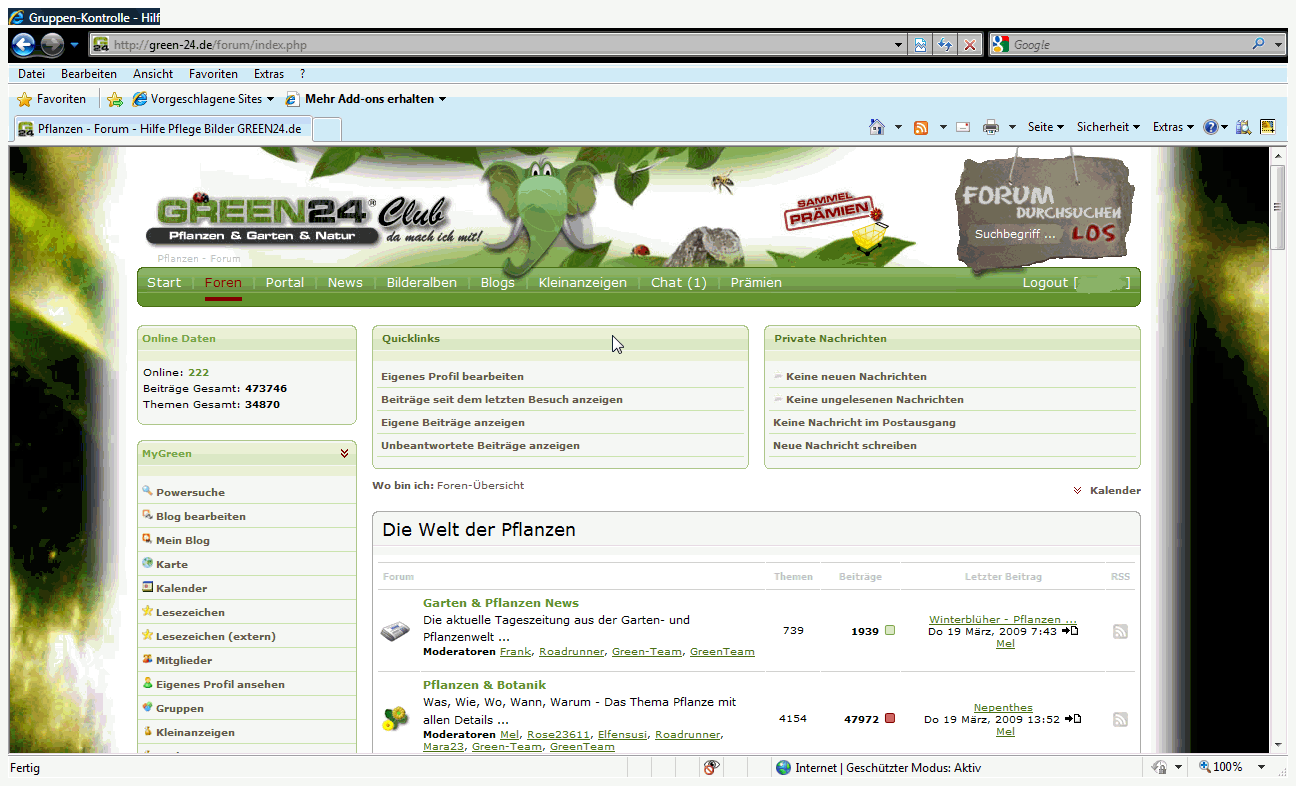1296x786 pixels.
Task: Expand the address bar URL dropdown
Action: [898, 45]
